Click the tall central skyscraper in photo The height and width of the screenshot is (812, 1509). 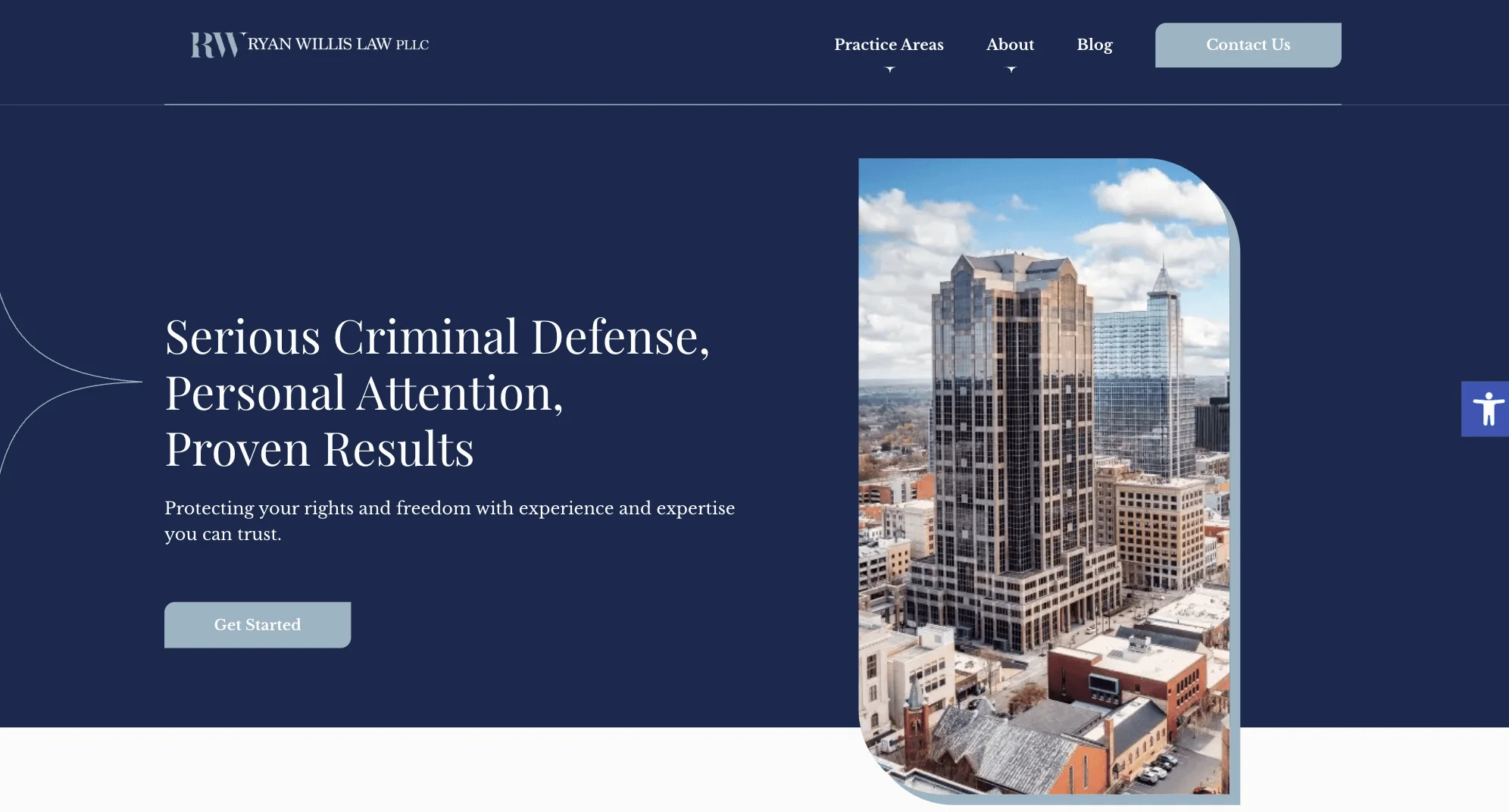(1008, 424)
